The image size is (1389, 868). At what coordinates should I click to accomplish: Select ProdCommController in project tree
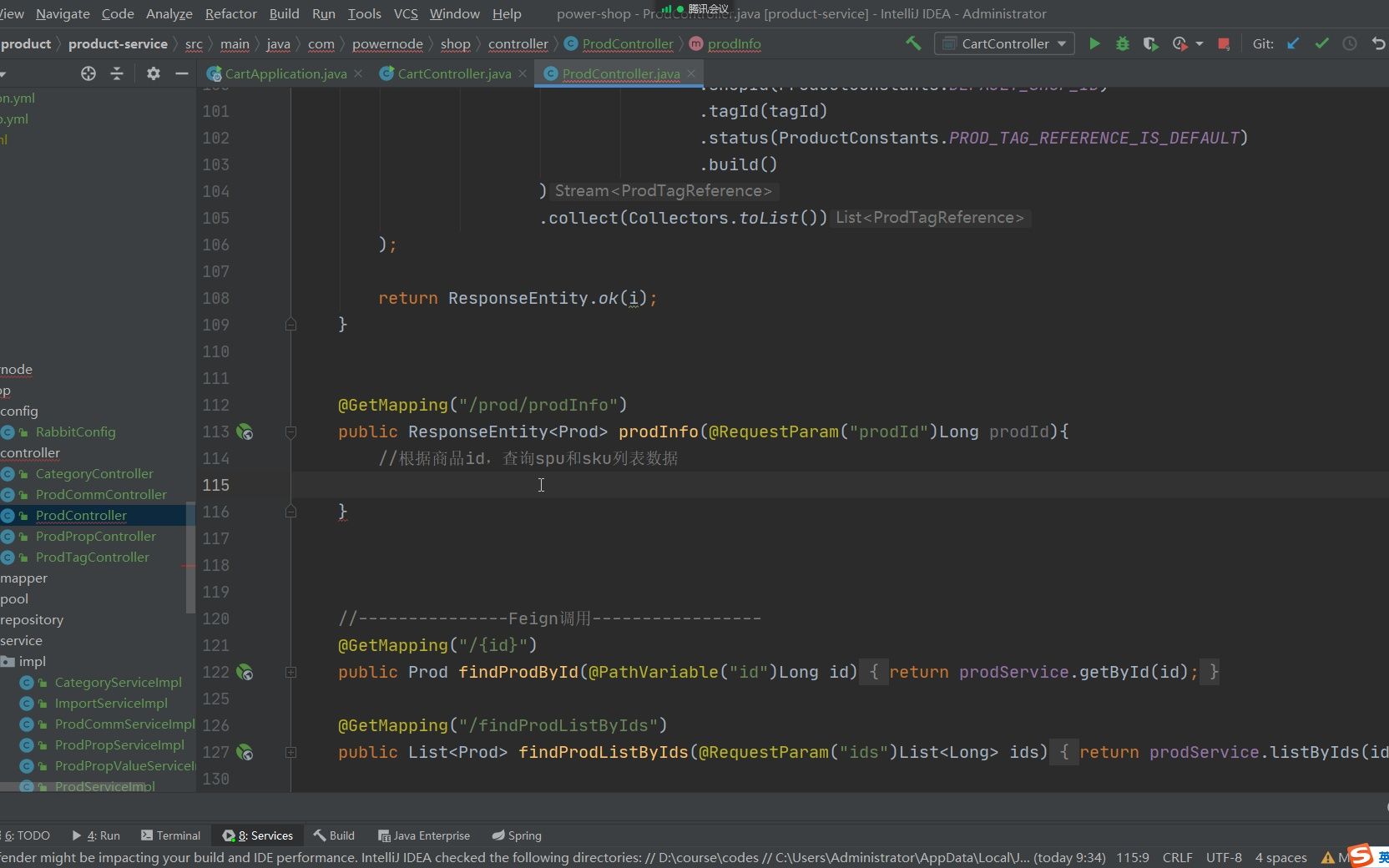pos(101,494)
